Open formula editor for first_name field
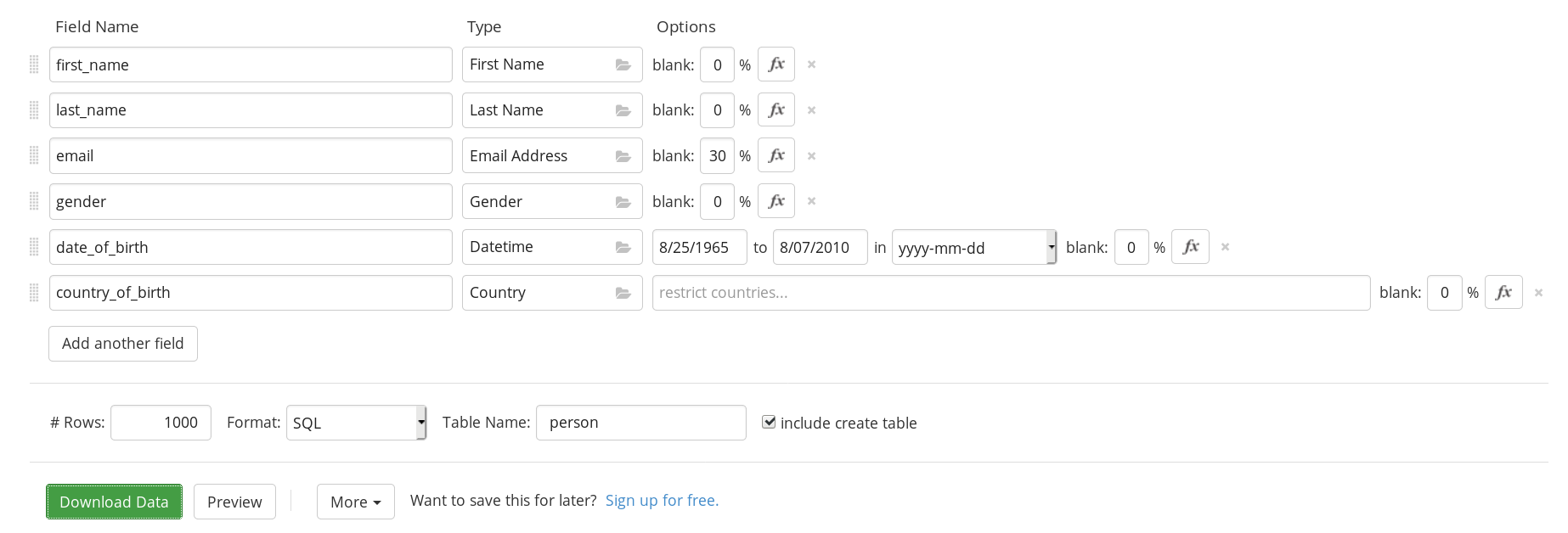This screenshot has height=533, width=1568. click(776, 65)
